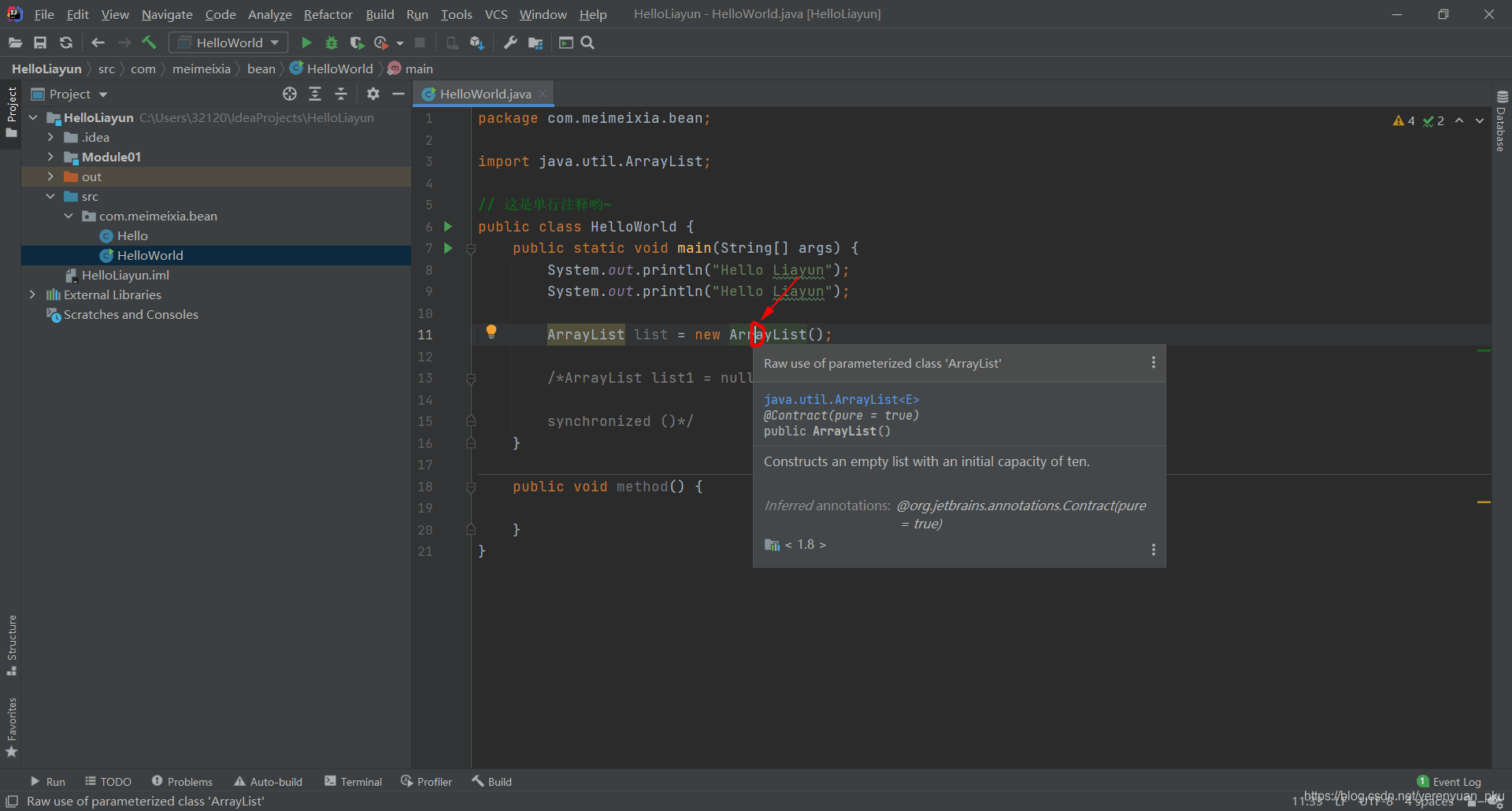
Task: Navigate back with the left arrow icon
Action: pyautogui.click(x=98, y=43)
